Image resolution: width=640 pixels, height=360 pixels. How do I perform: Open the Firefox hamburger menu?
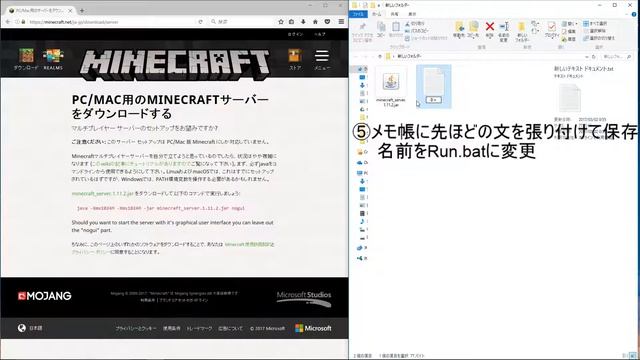(341, 22)
